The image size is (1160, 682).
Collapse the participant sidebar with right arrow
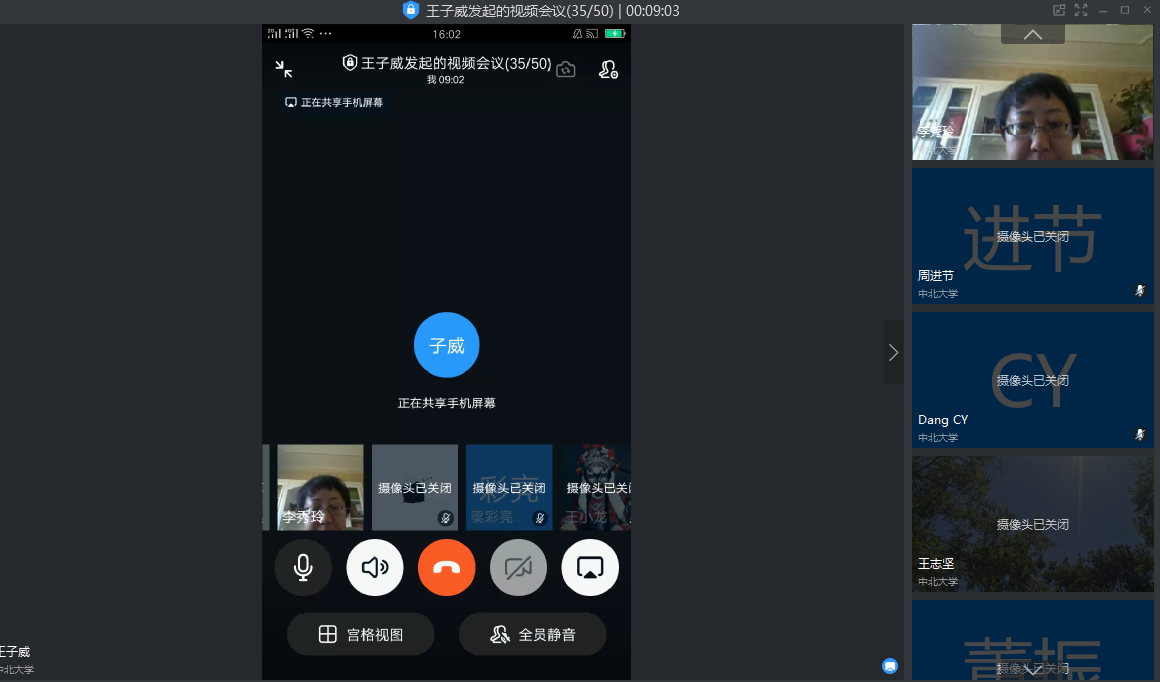point(893,352)
